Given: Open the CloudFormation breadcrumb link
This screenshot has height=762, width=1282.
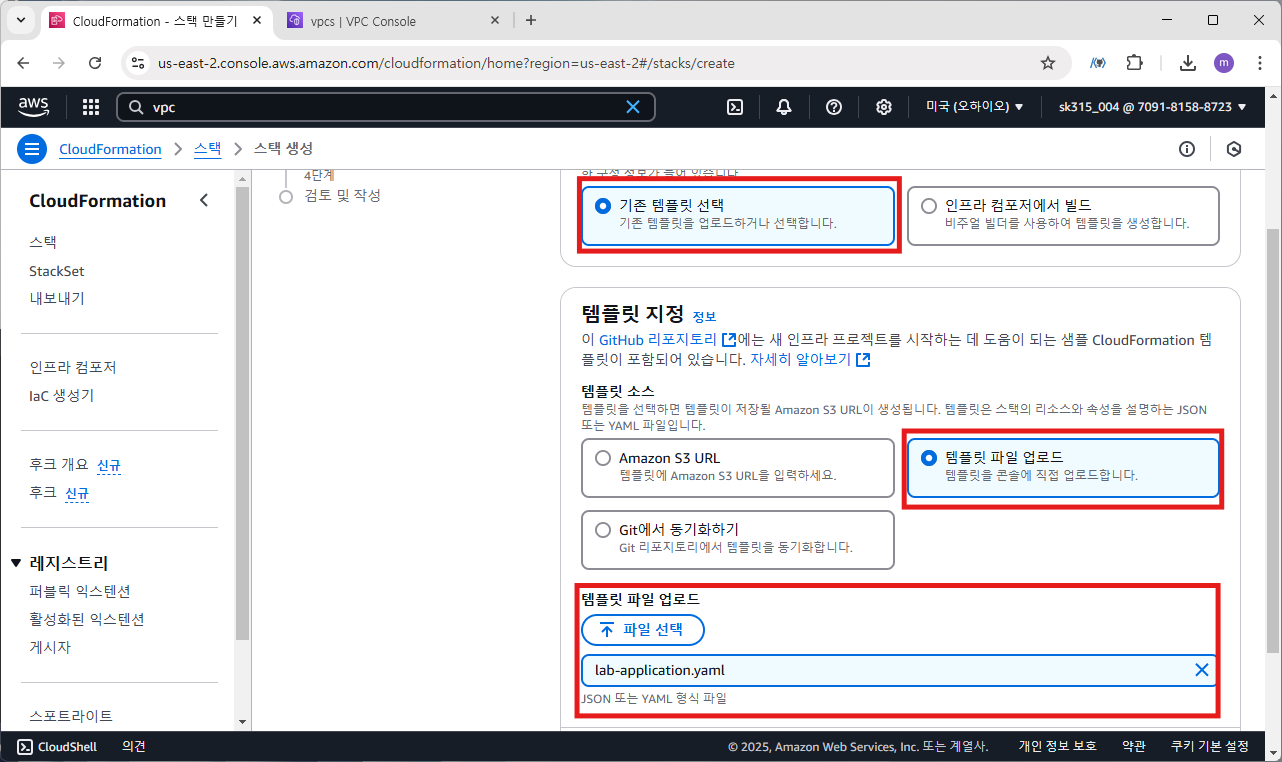Looking at the screenshot, I should (110, 149).
